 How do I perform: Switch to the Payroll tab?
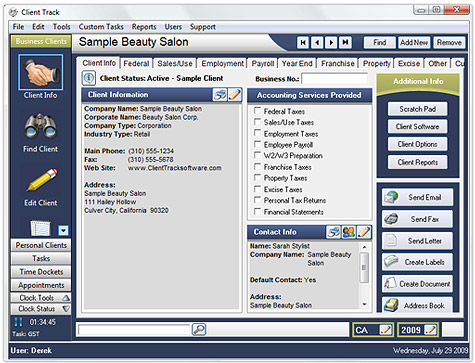click(x=263, y=63)
